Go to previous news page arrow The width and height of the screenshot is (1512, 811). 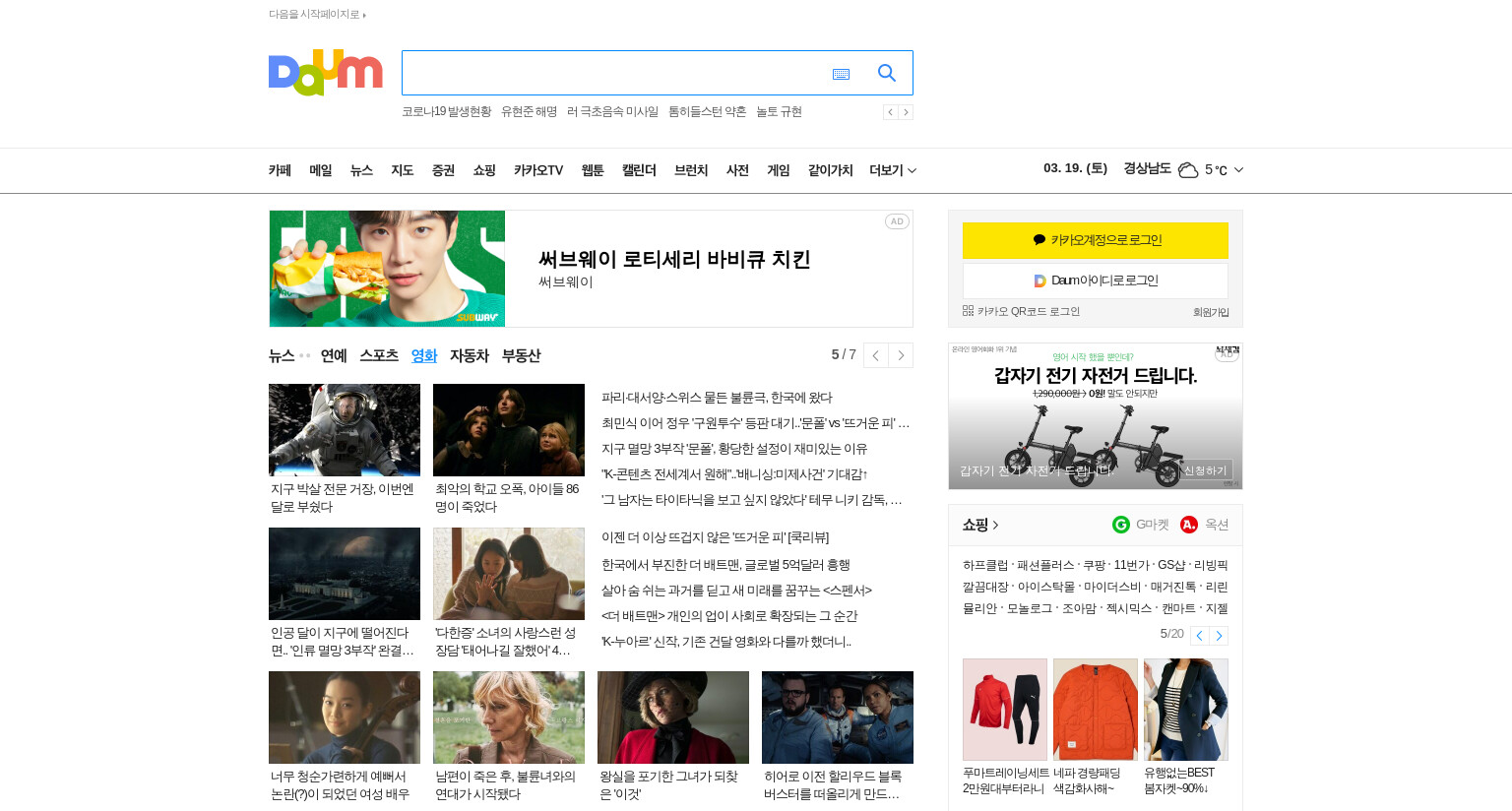point(875,355)
